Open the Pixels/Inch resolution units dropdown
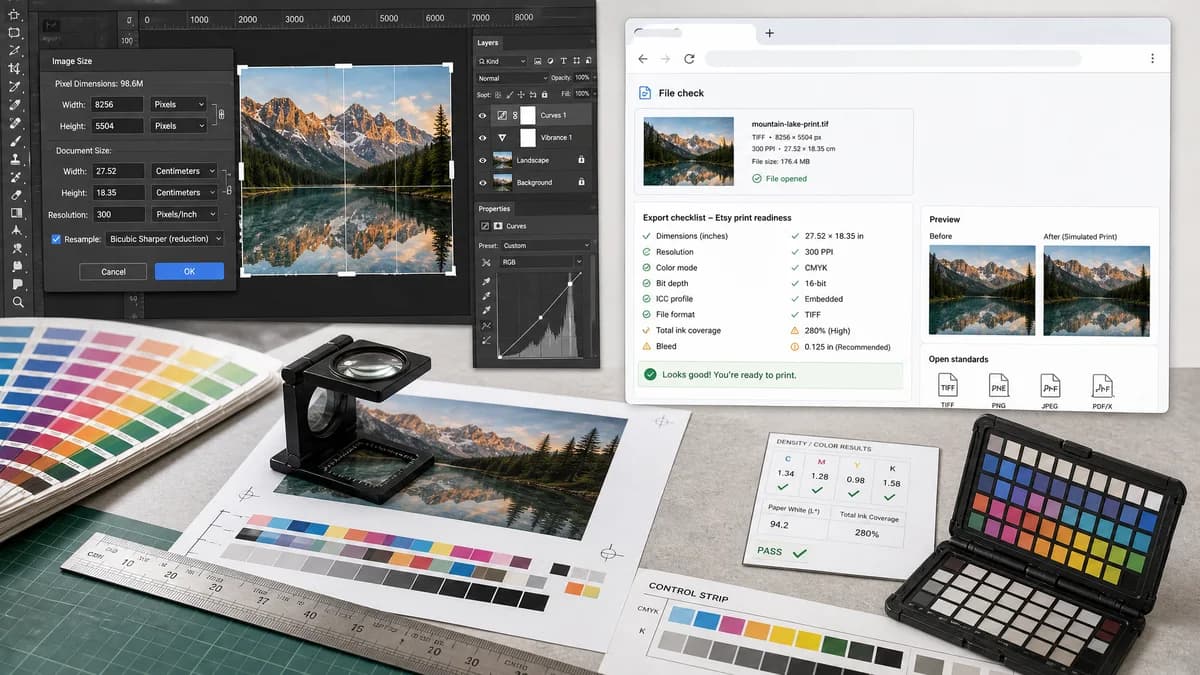This screenshot has height=675, width=1200. point(184,214)
